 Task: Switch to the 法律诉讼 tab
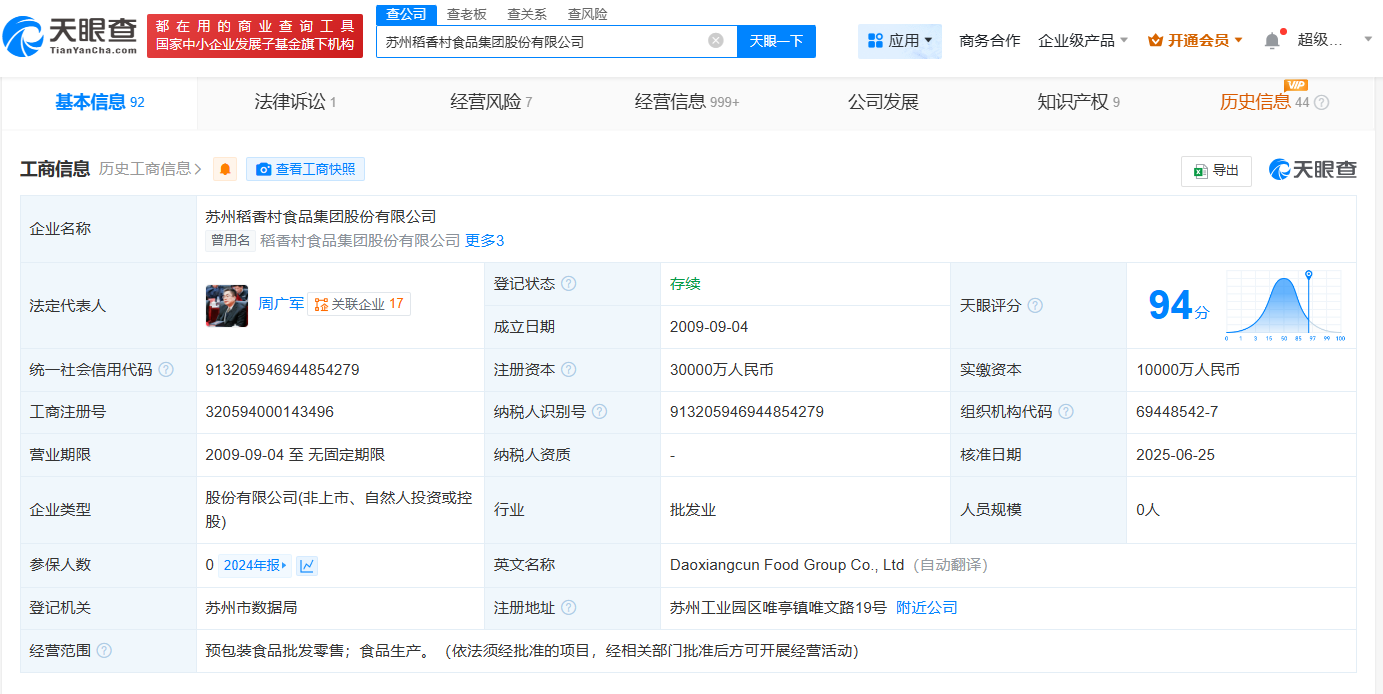295,102
